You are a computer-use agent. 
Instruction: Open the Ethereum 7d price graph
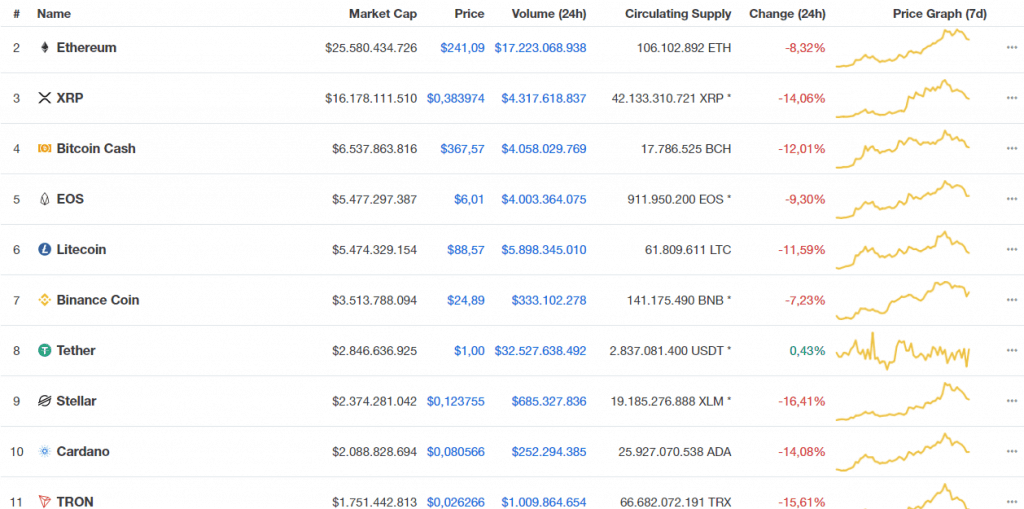903,48
